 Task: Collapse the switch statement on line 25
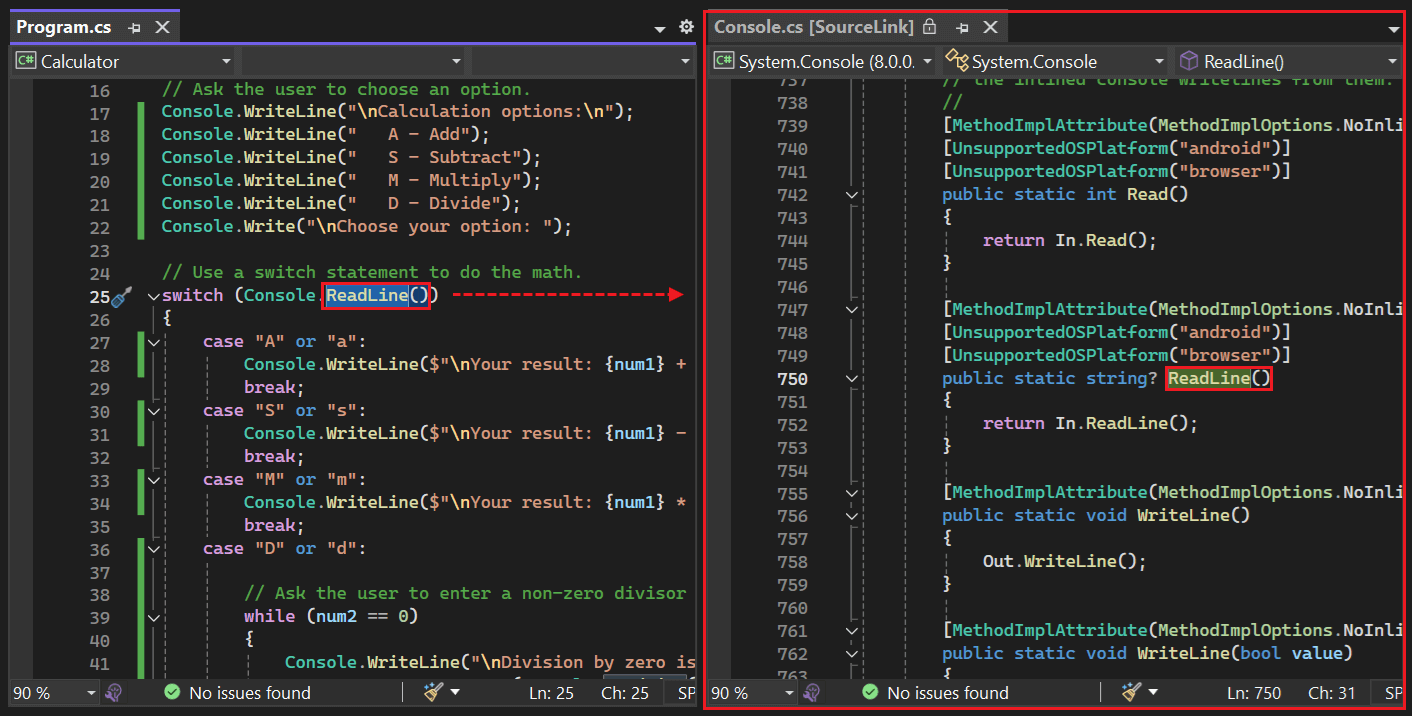(x=153, y=296)
